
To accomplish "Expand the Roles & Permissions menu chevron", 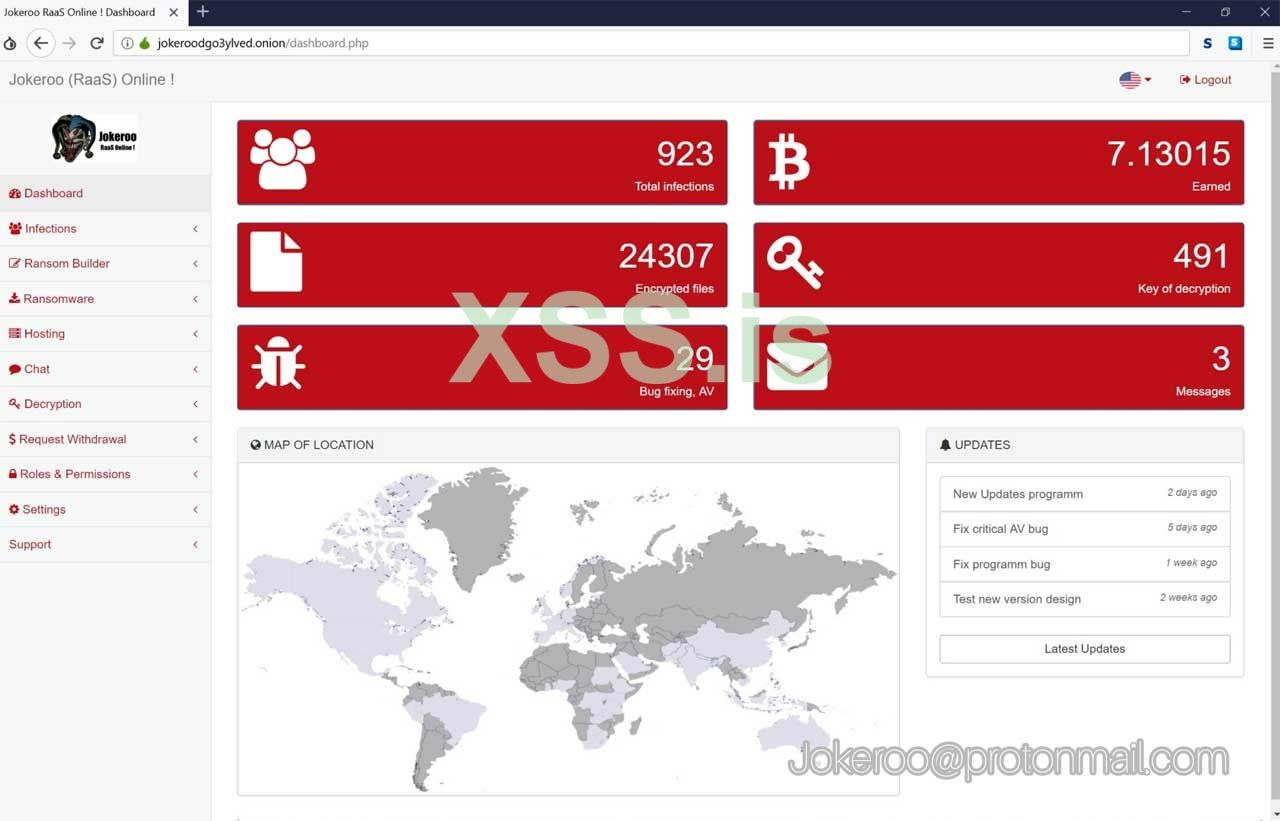I will pyautogui.click(x=195, y=474).
